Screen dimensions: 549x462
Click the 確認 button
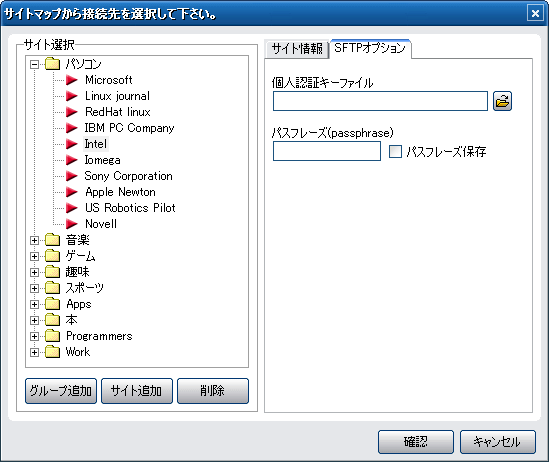416,442
